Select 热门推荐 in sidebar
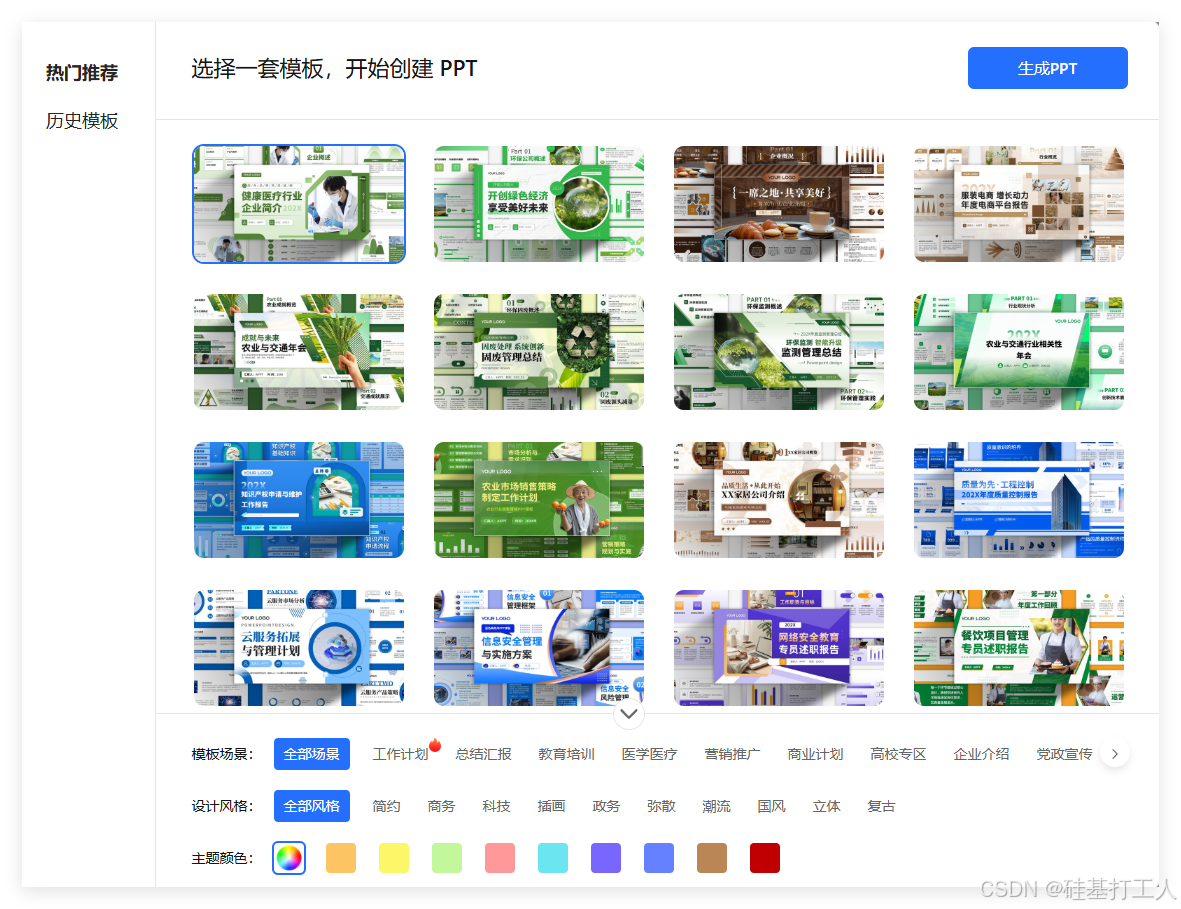 (x=80, y=72)
